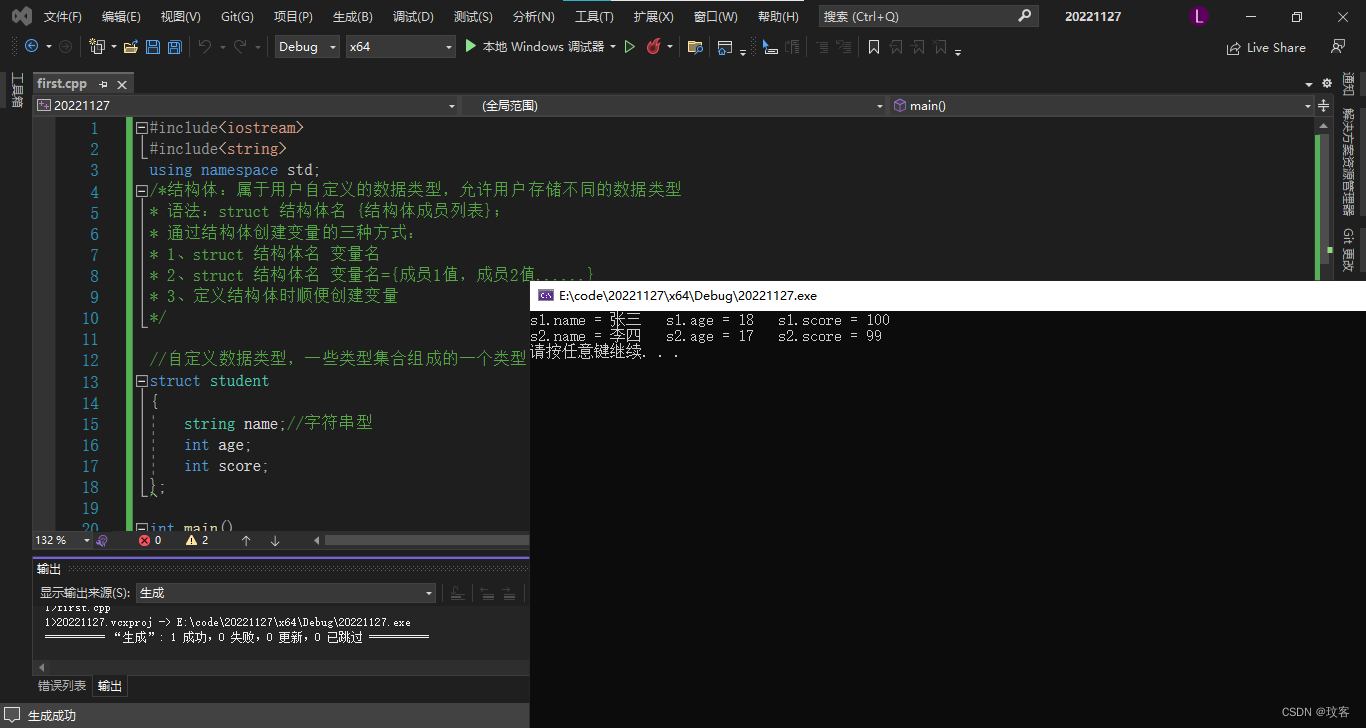Click the comment selected lines toolbar icon

click(x=822, y=47)
